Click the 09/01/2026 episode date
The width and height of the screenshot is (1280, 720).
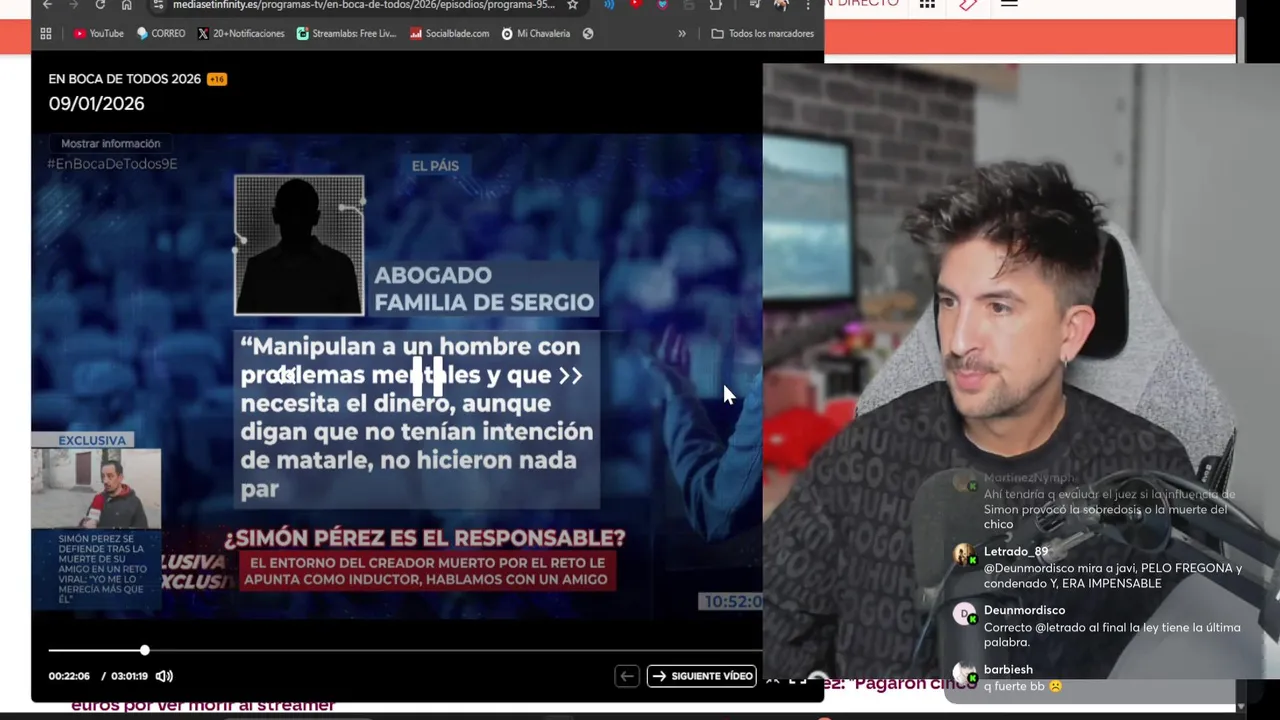(x=96, y=104)
